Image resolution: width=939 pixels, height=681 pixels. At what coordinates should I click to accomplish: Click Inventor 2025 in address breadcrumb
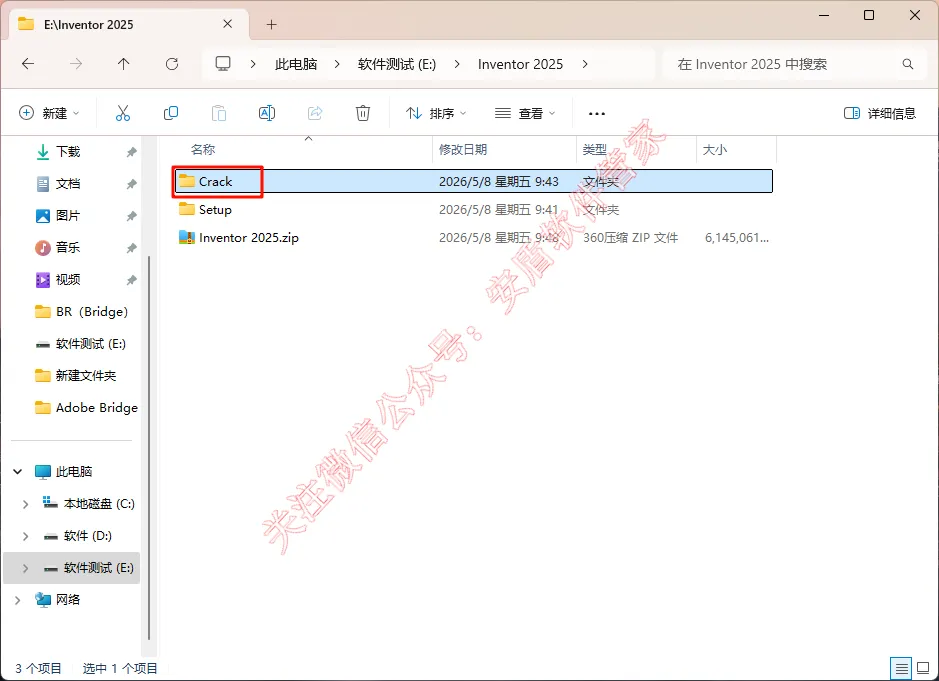[x=520, y=64]
